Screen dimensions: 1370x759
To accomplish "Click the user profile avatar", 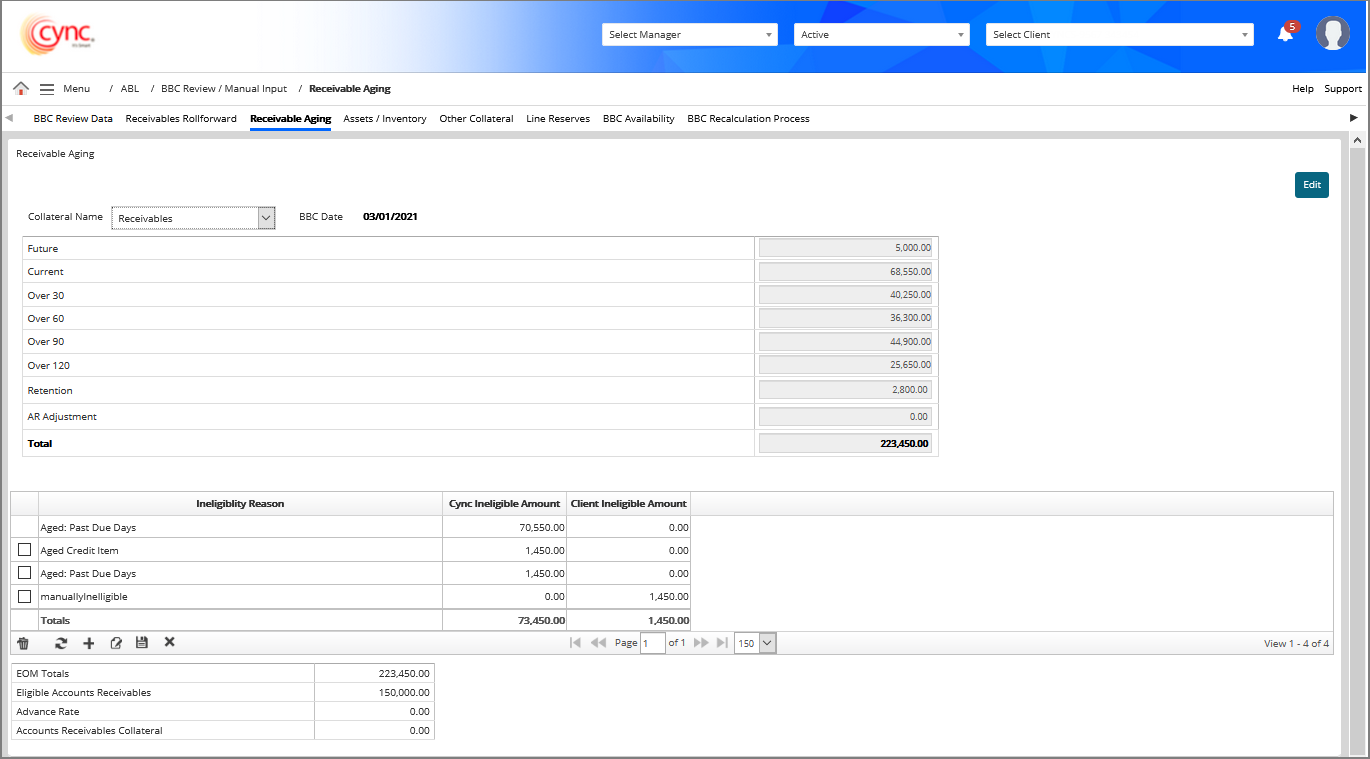I will [1332, 34].
